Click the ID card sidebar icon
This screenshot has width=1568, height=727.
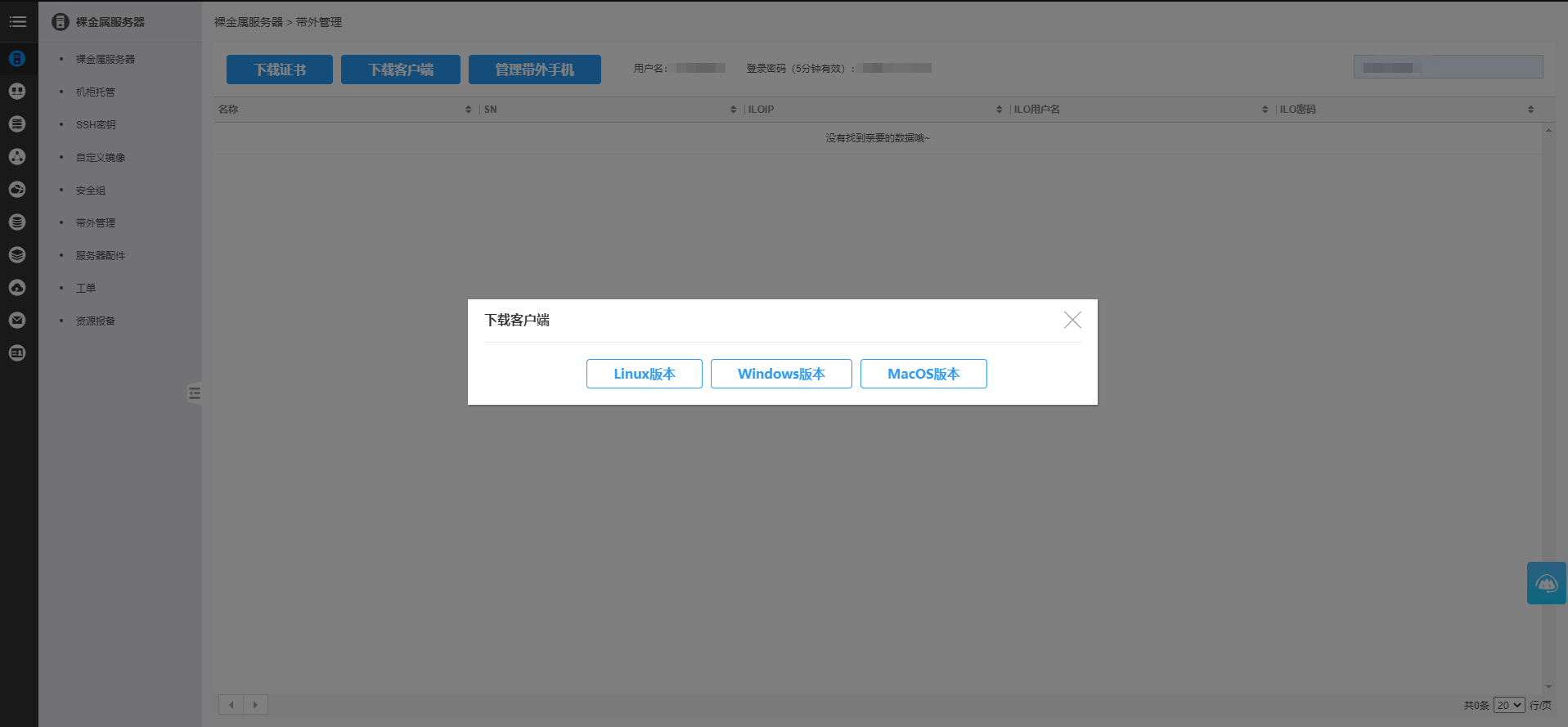17,353
